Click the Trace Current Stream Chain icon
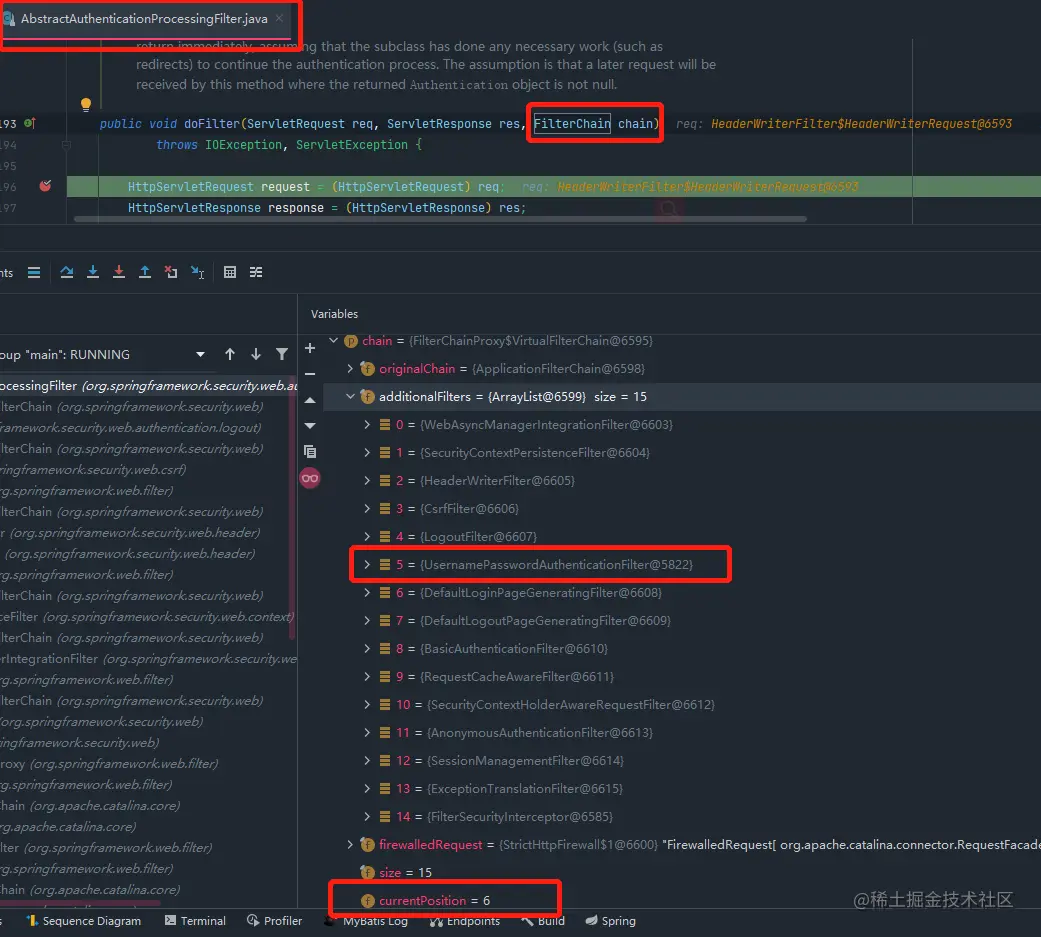The height and width of the screenshot is (937, 1041). [256, 272]
